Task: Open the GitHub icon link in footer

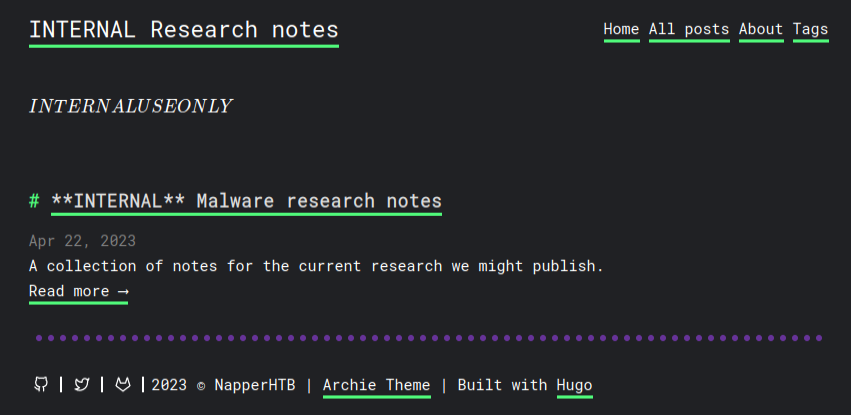Action: 41,384
